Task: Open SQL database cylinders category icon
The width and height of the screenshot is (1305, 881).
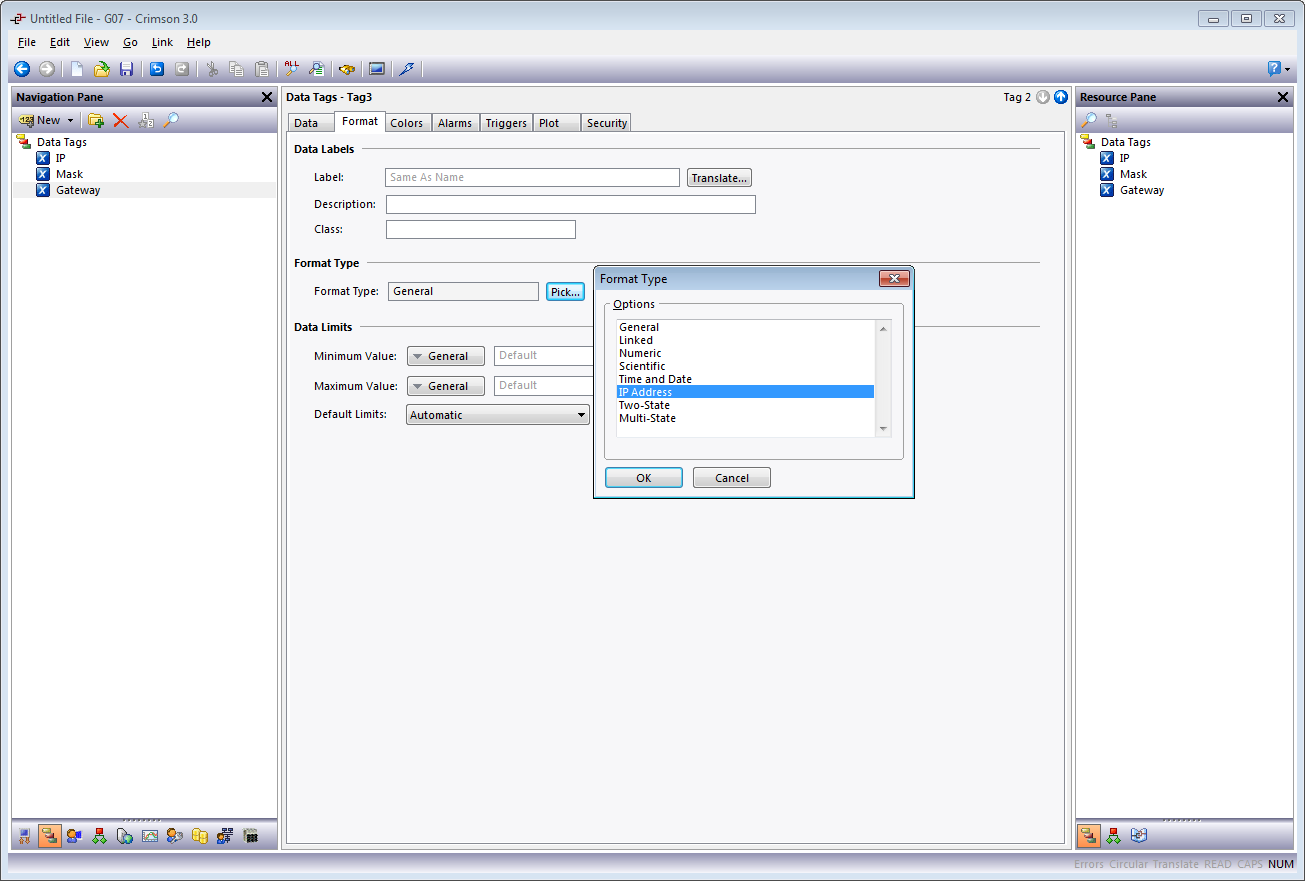Action: click(200, 836)
